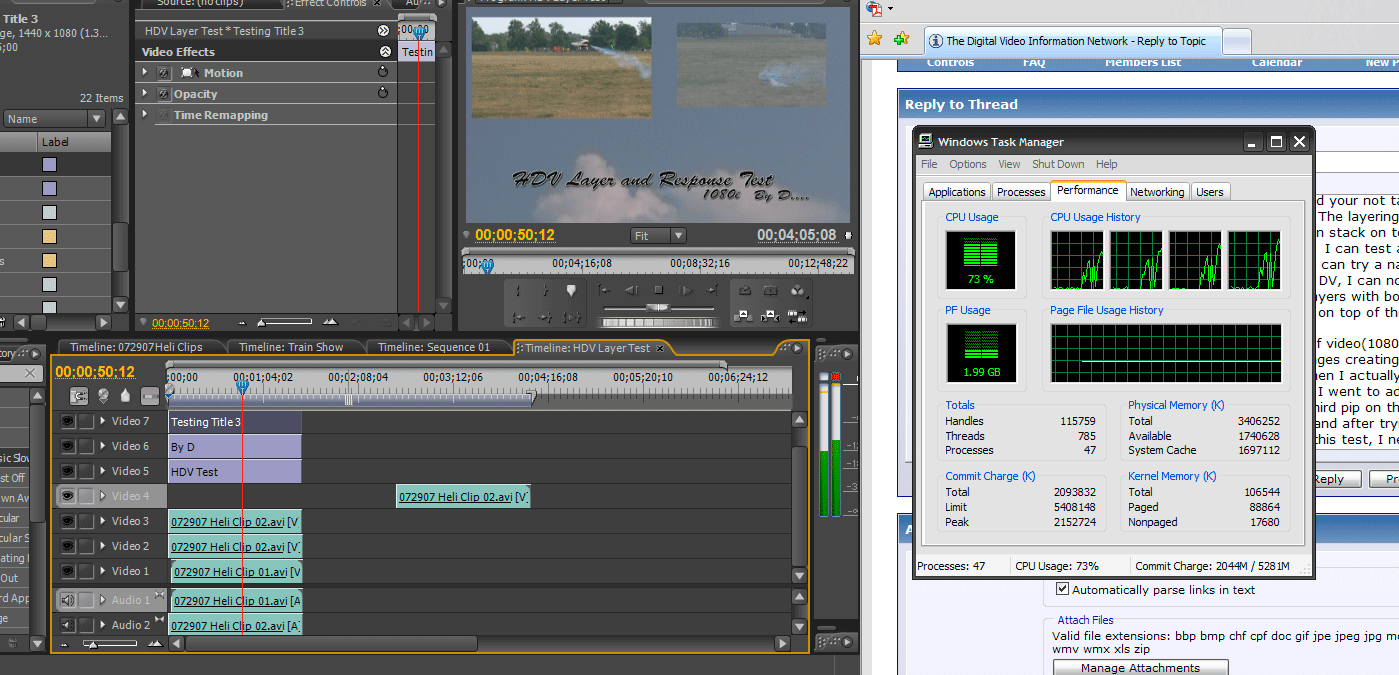This screenshot has height=675, width=1399.
Task: Click the Go to Out Point button
Action: (545, 317)
